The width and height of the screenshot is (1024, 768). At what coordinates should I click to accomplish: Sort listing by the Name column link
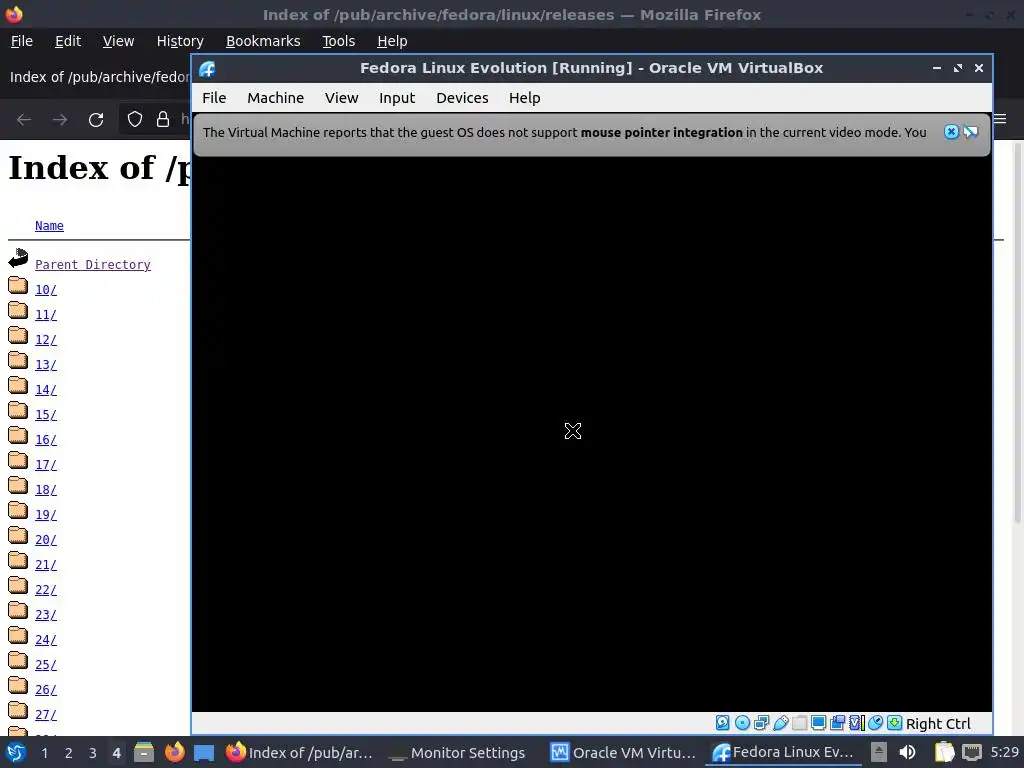49,225
